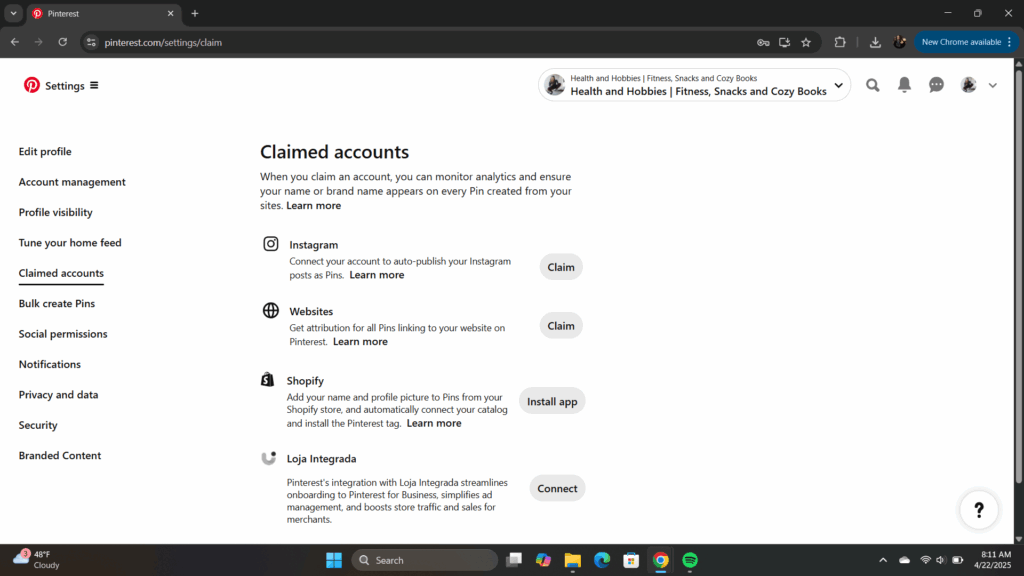Go to Edit profile settings
Viewport: 1024px width, 576px height.
(x=45, y=152)
